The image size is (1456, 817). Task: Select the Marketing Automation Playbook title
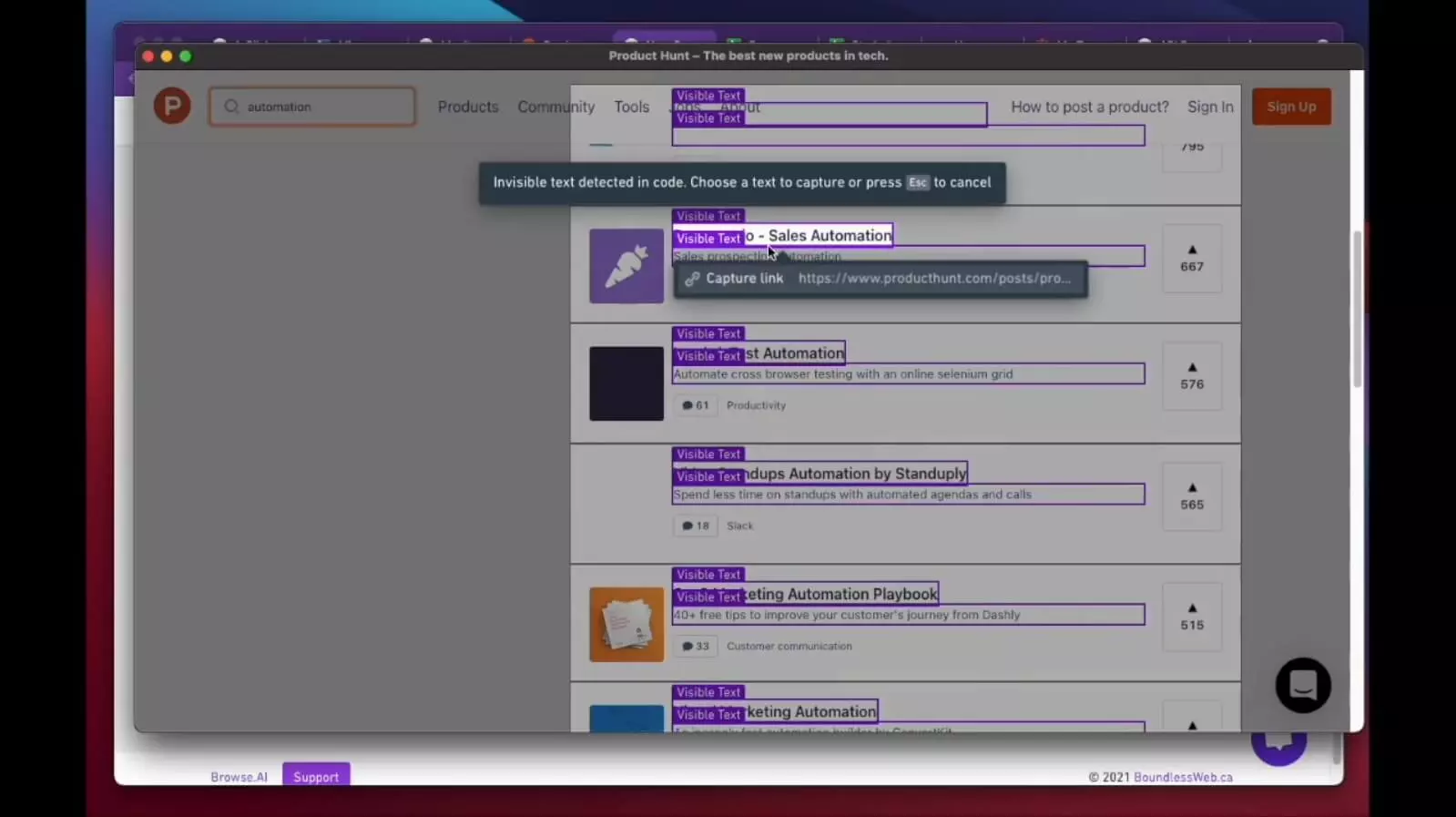coord(806,594)
